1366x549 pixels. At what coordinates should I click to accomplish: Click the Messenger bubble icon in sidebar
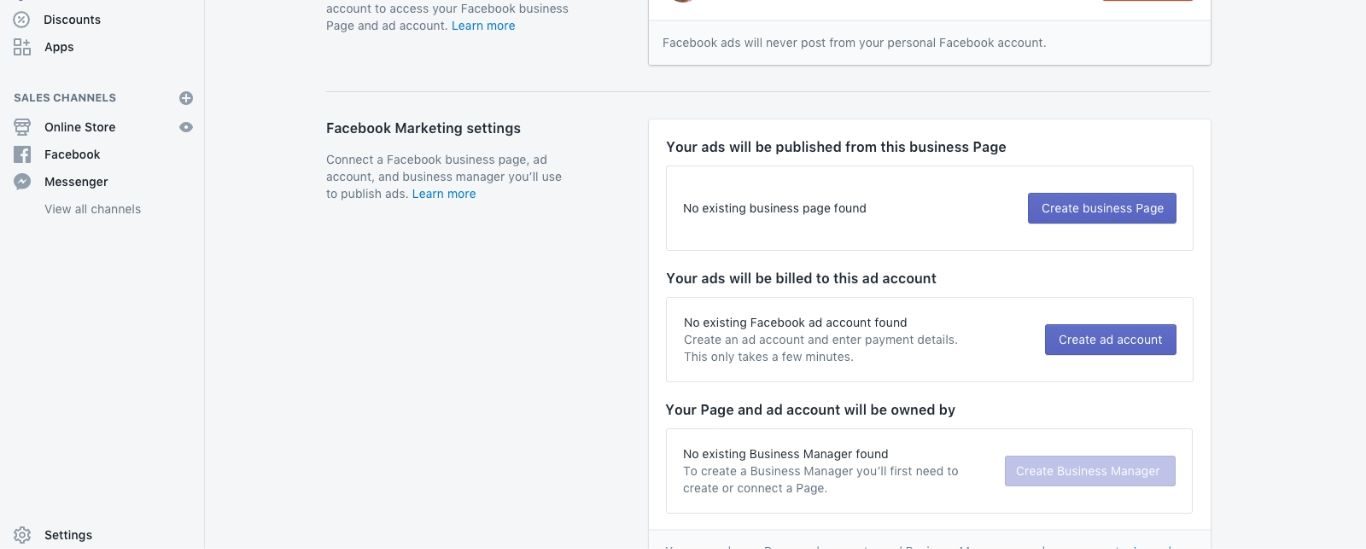point(22,182)
